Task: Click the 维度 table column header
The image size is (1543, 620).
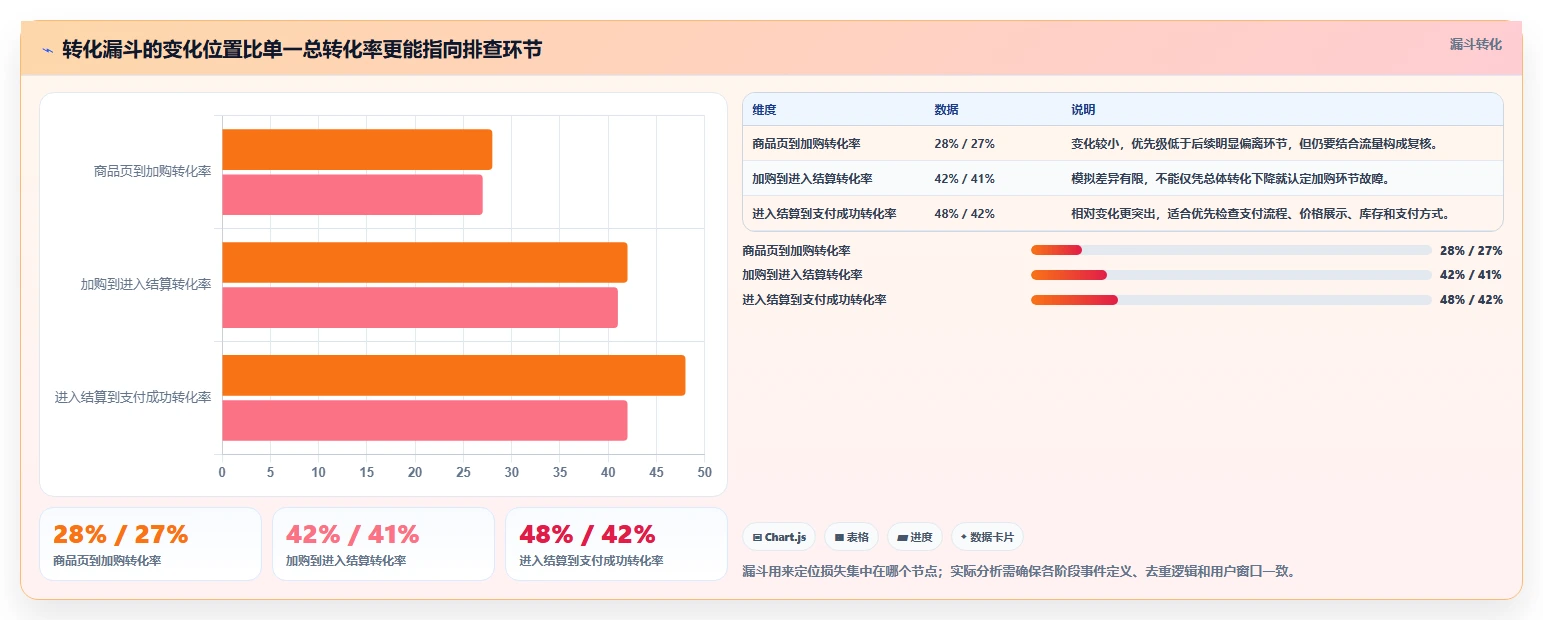Action: (x=764, y=110)
